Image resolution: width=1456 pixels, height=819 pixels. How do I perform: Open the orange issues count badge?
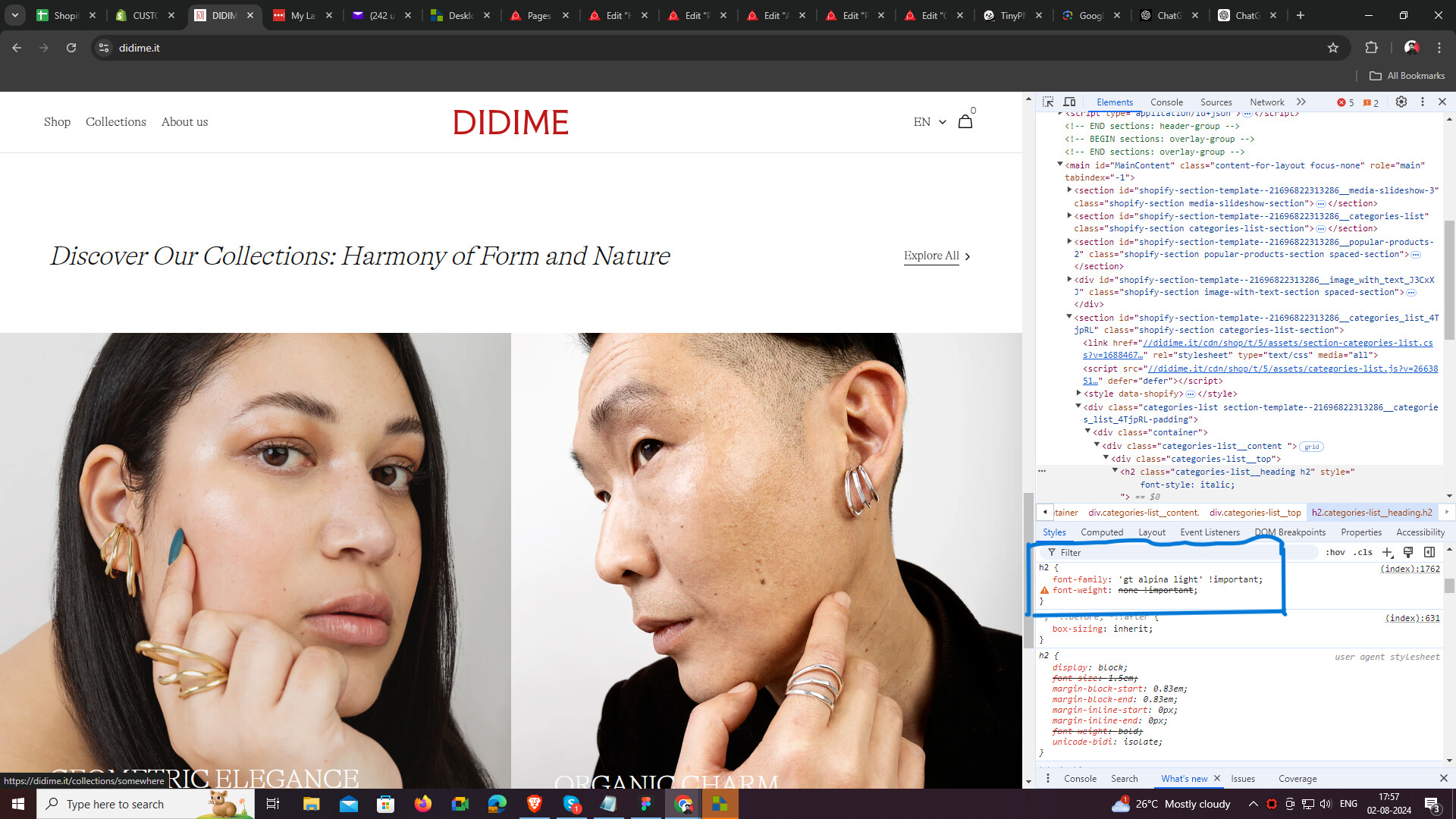coord(1371,102)
